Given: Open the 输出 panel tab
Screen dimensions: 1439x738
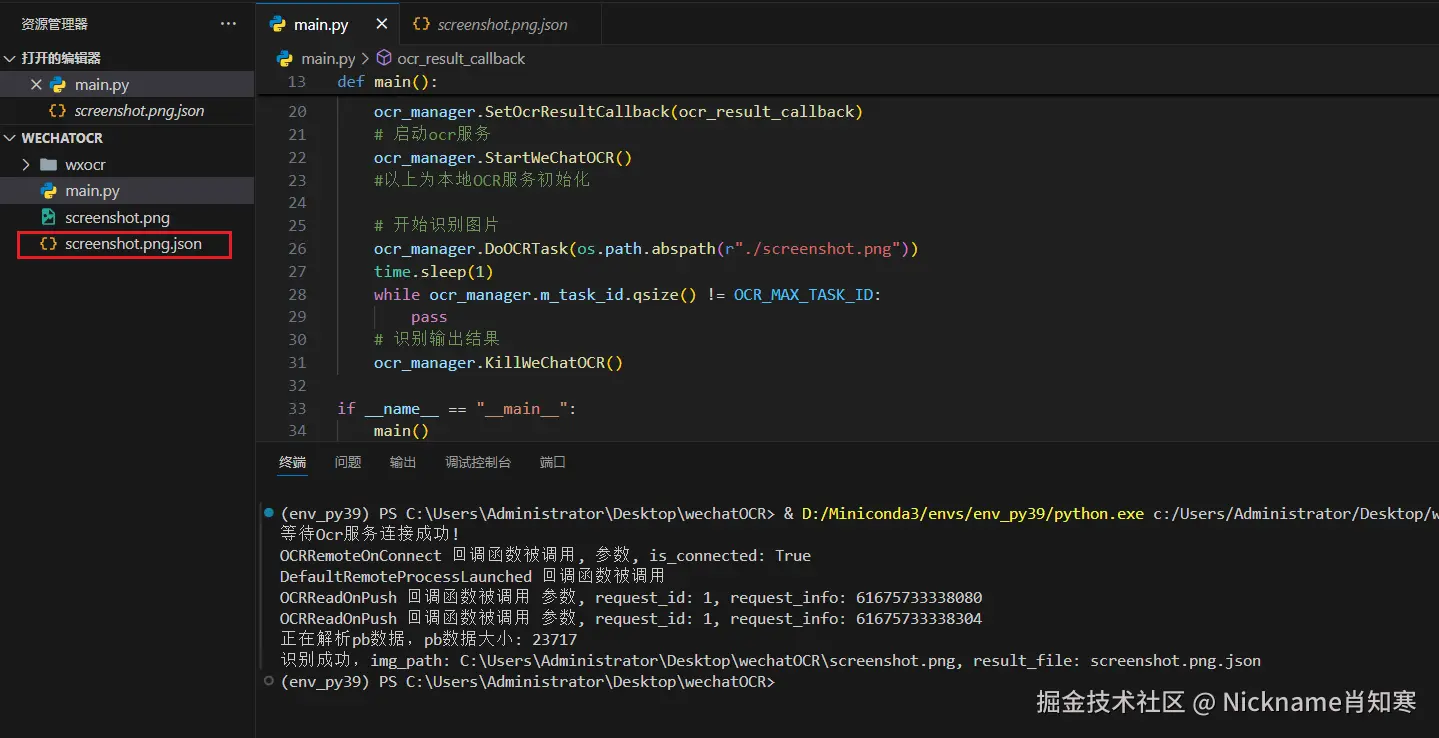Looking at the screenshot, I should [403, 462].
